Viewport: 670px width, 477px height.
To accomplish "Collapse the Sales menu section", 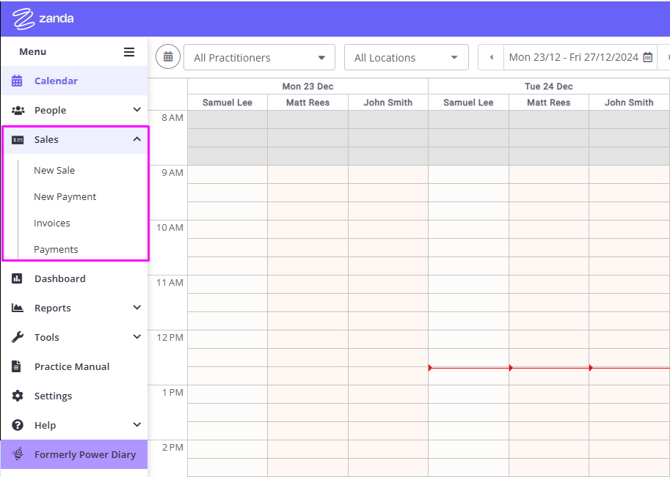I will point(137,140).
